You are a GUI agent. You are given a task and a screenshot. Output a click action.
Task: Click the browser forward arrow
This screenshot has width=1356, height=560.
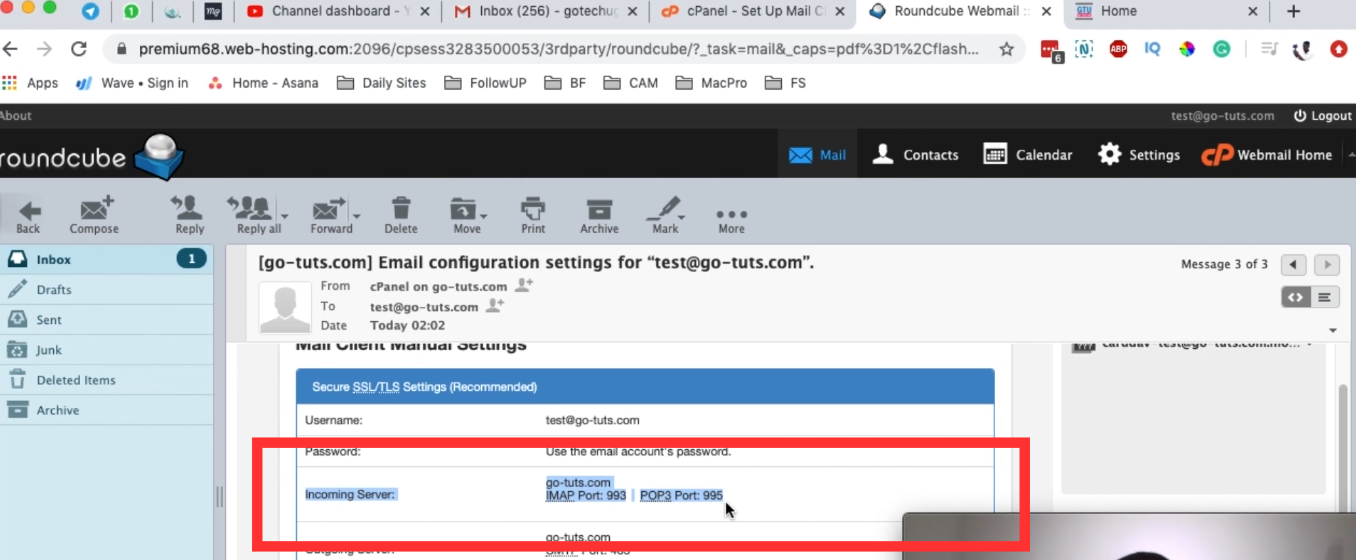tap(44, 49)
